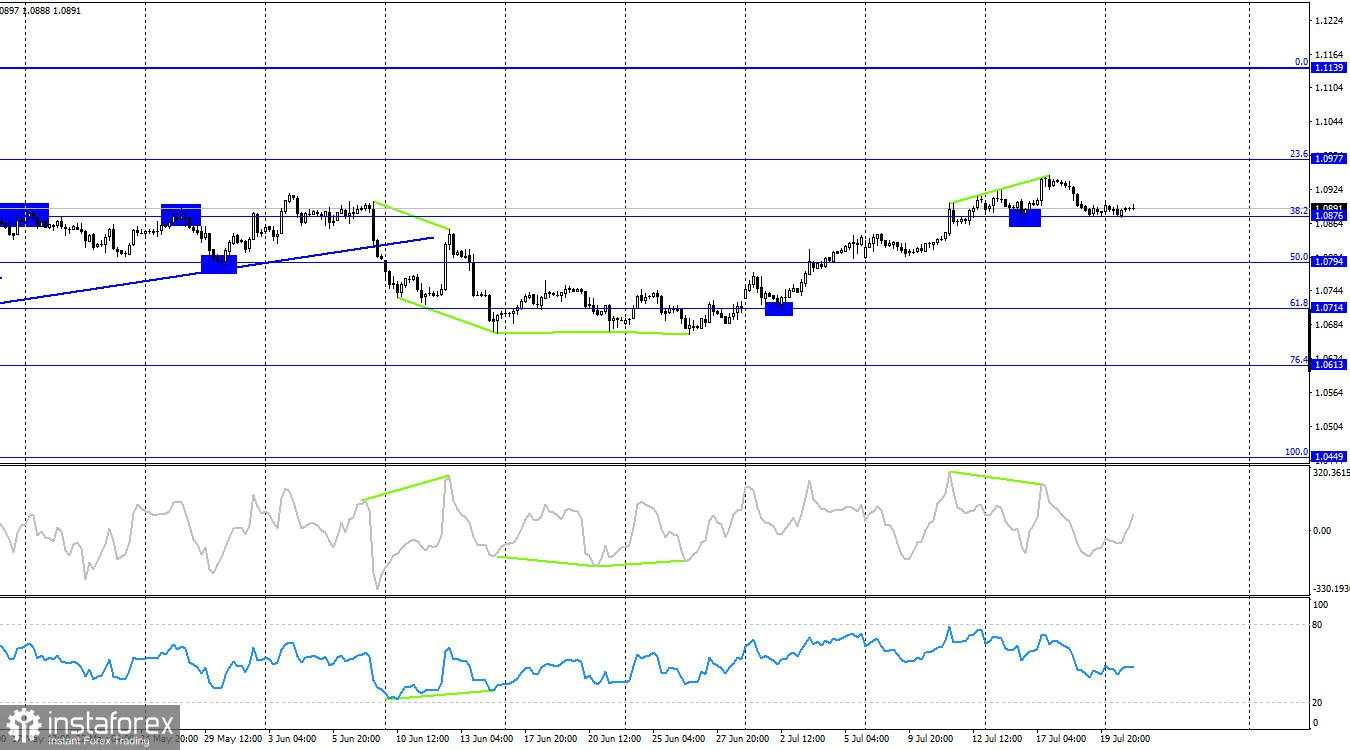Click the 19 Jul 20:00 time label
1350x750 pixels.
pos(1125,740)
